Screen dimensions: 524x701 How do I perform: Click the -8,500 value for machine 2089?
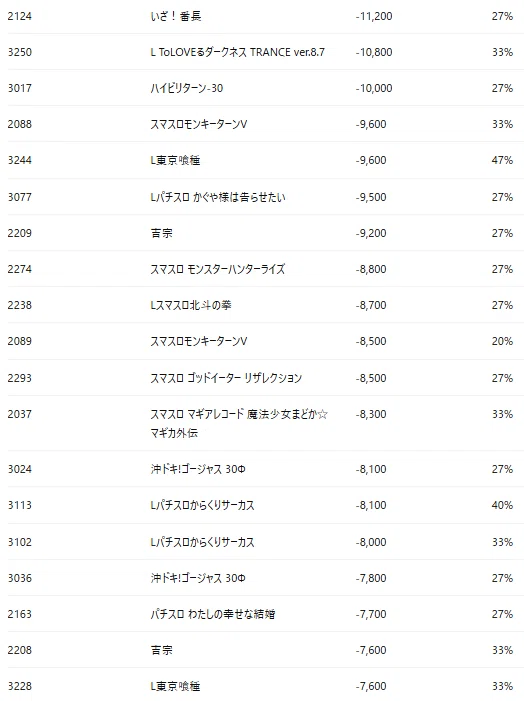371,342
